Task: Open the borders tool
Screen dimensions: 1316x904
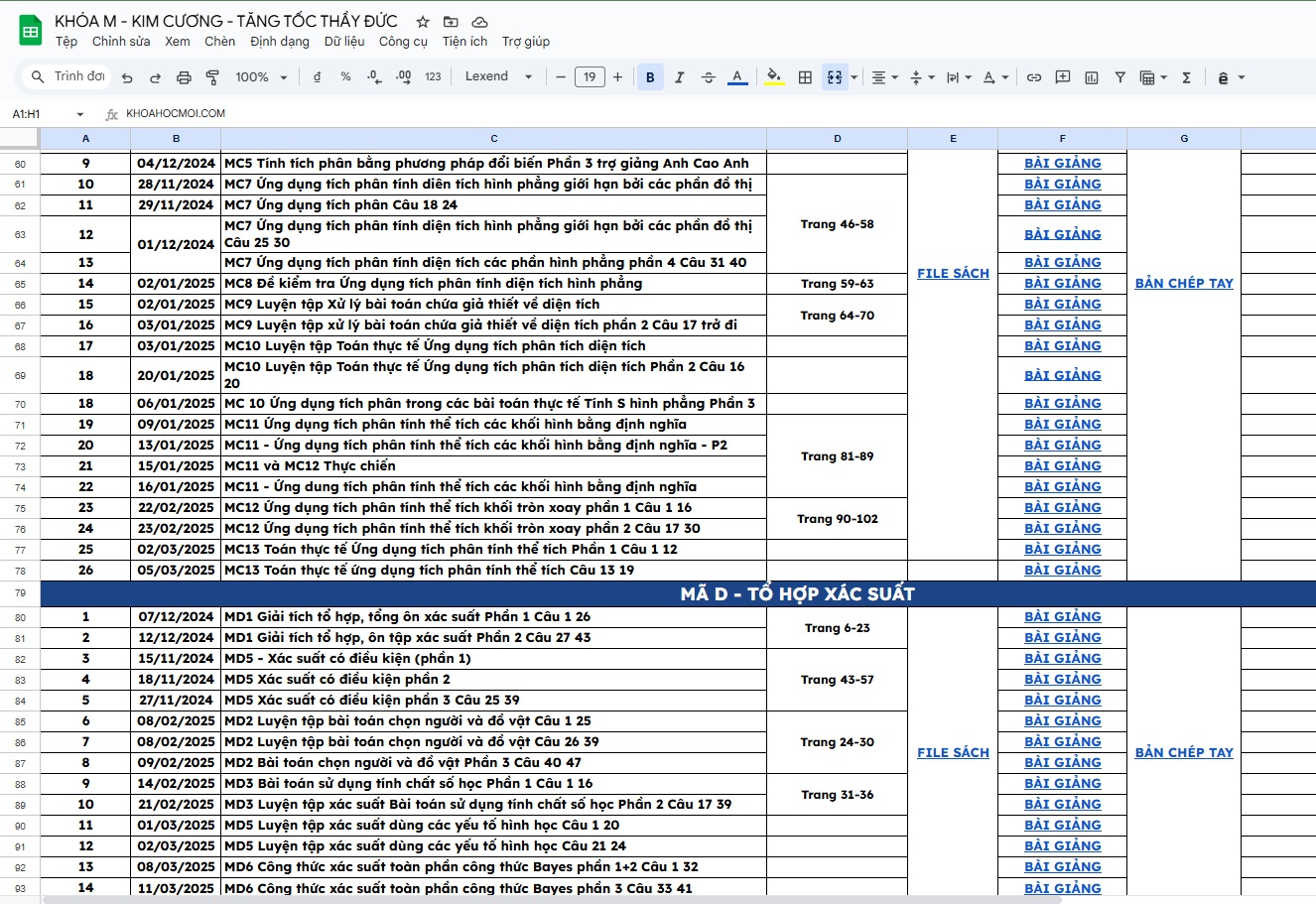Action: pyautogui.click(x=806, y=77)
